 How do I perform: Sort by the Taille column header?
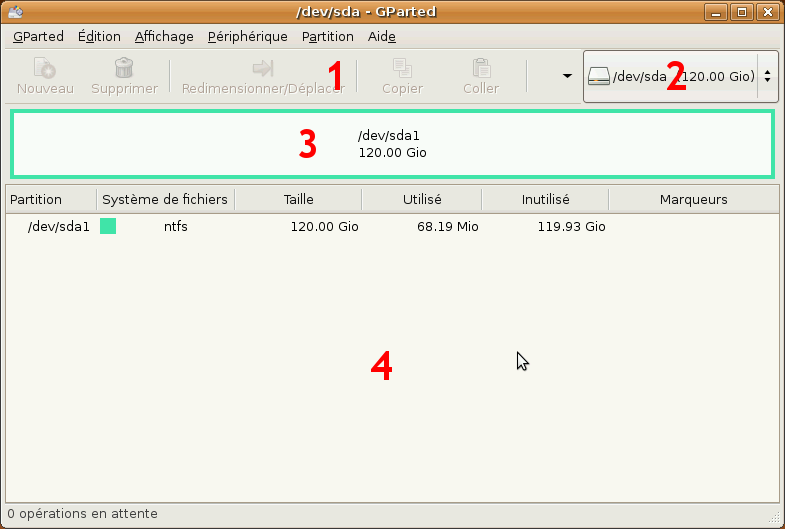coord(298,200)
